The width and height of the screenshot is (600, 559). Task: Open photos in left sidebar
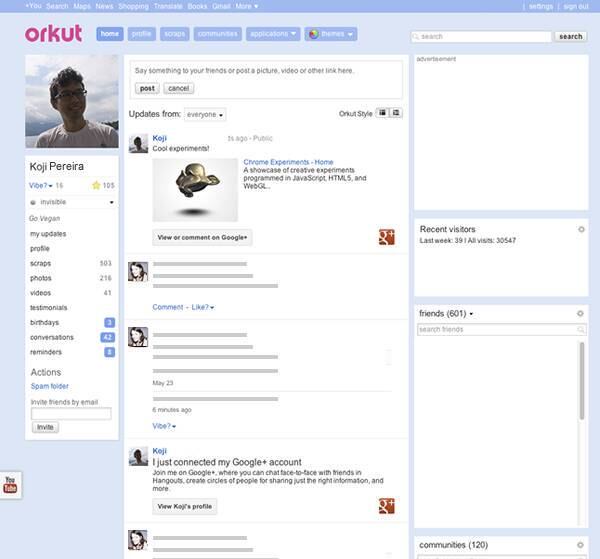pyautogui.click(x=41, y=278)
